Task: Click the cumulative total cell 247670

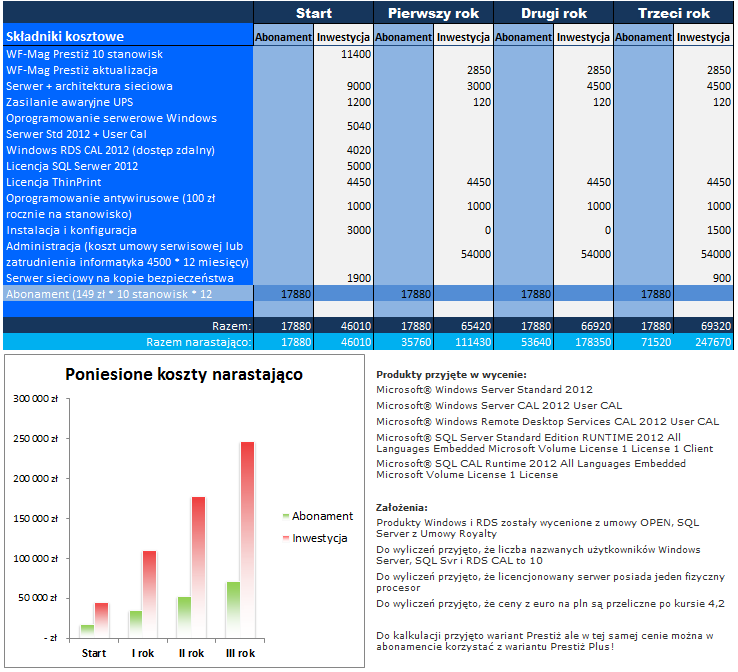Action: (703, 342)
